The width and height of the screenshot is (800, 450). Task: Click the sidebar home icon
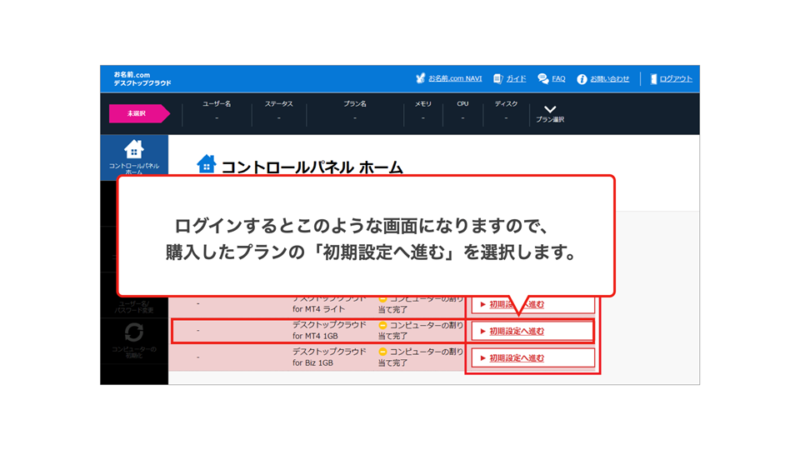tap(134, 149)
